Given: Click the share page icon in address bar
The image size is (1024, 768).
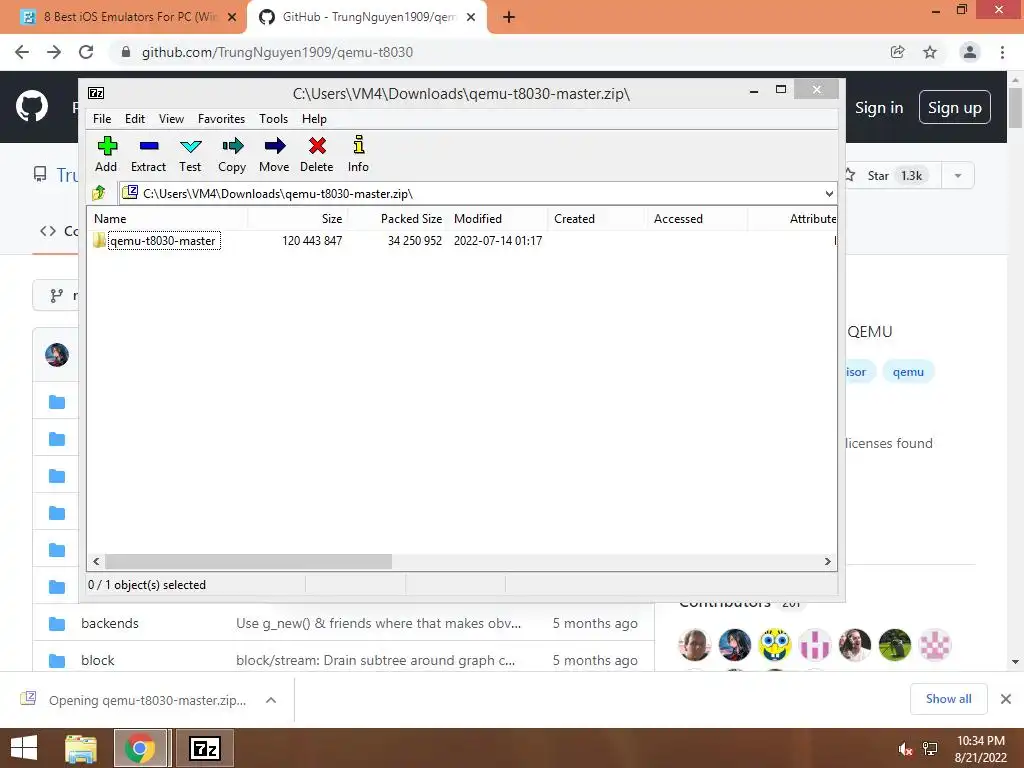Looking at the screenshot, I should pyautogui.click(x=897, y=52).
